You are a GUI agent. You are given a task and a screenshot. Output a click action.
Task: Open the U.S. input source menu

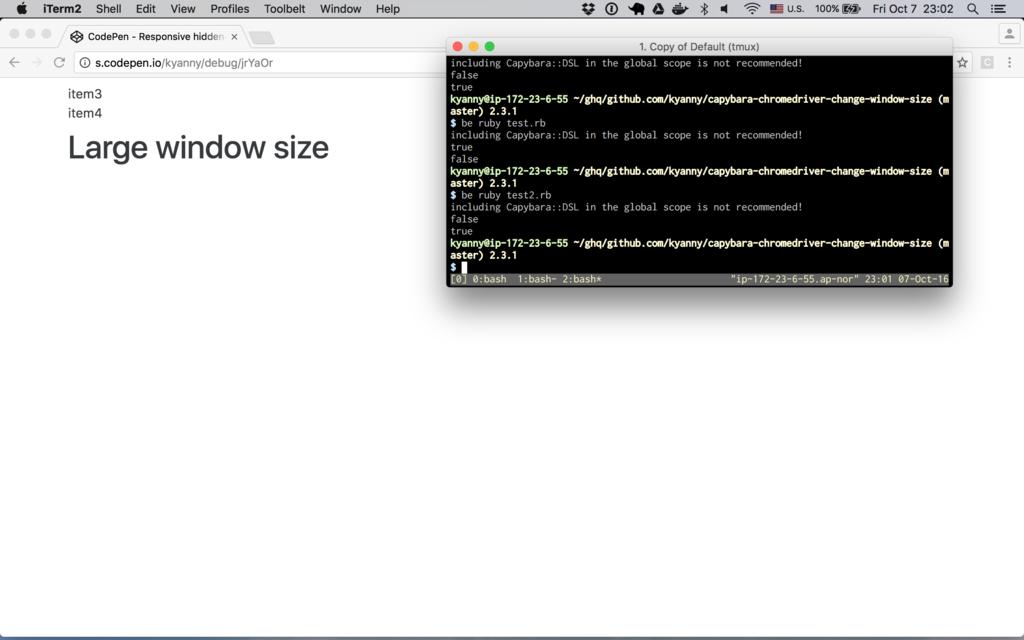tap(787, 8)
